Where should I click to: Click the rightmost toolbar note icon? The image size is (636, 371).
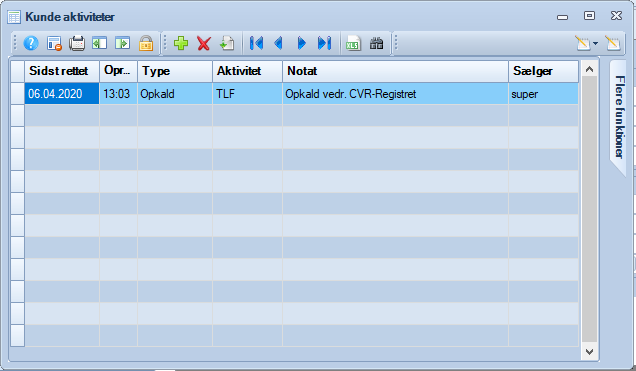point(613,43)
